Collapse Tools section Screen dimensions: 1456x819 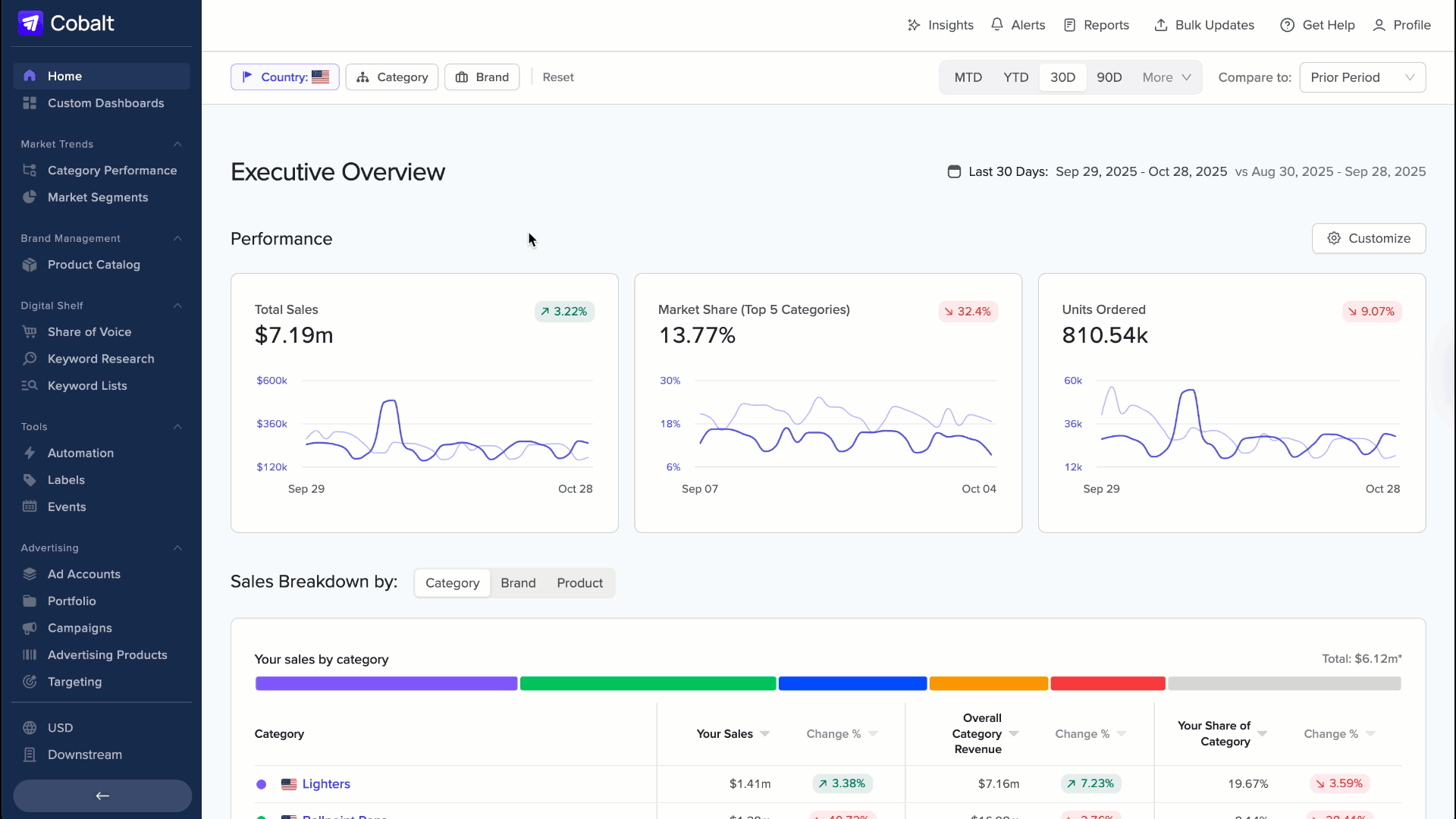tap(177, 427)
